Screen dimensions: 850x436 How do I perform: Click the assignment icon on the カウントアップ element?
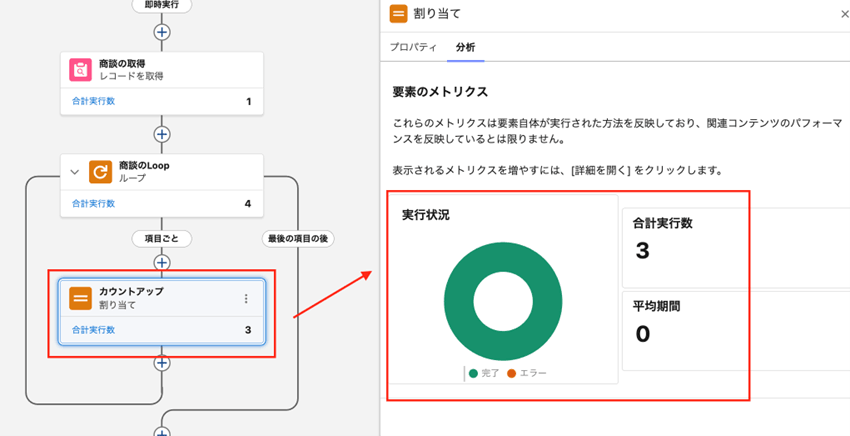coord(80,298)
